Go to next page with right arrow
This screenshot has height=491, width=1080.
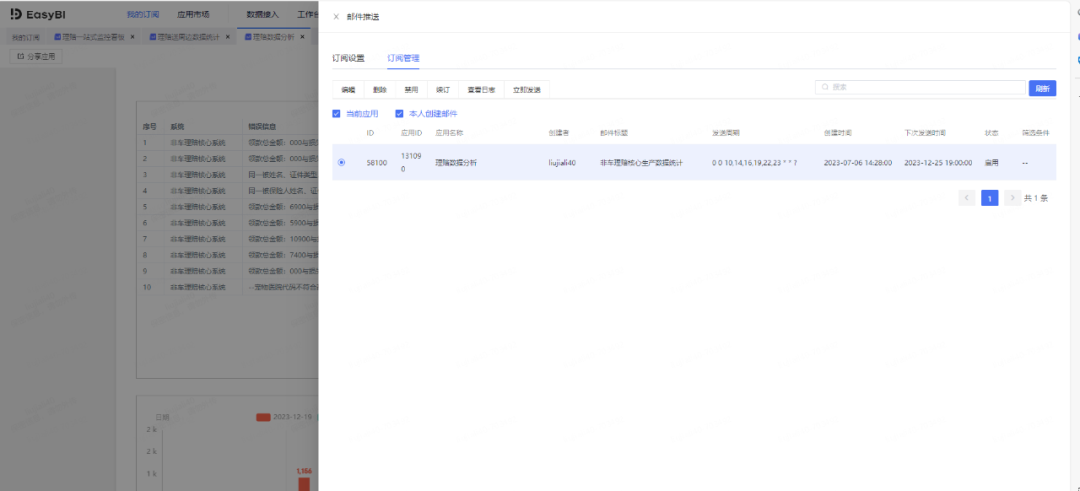[1012, 198]
